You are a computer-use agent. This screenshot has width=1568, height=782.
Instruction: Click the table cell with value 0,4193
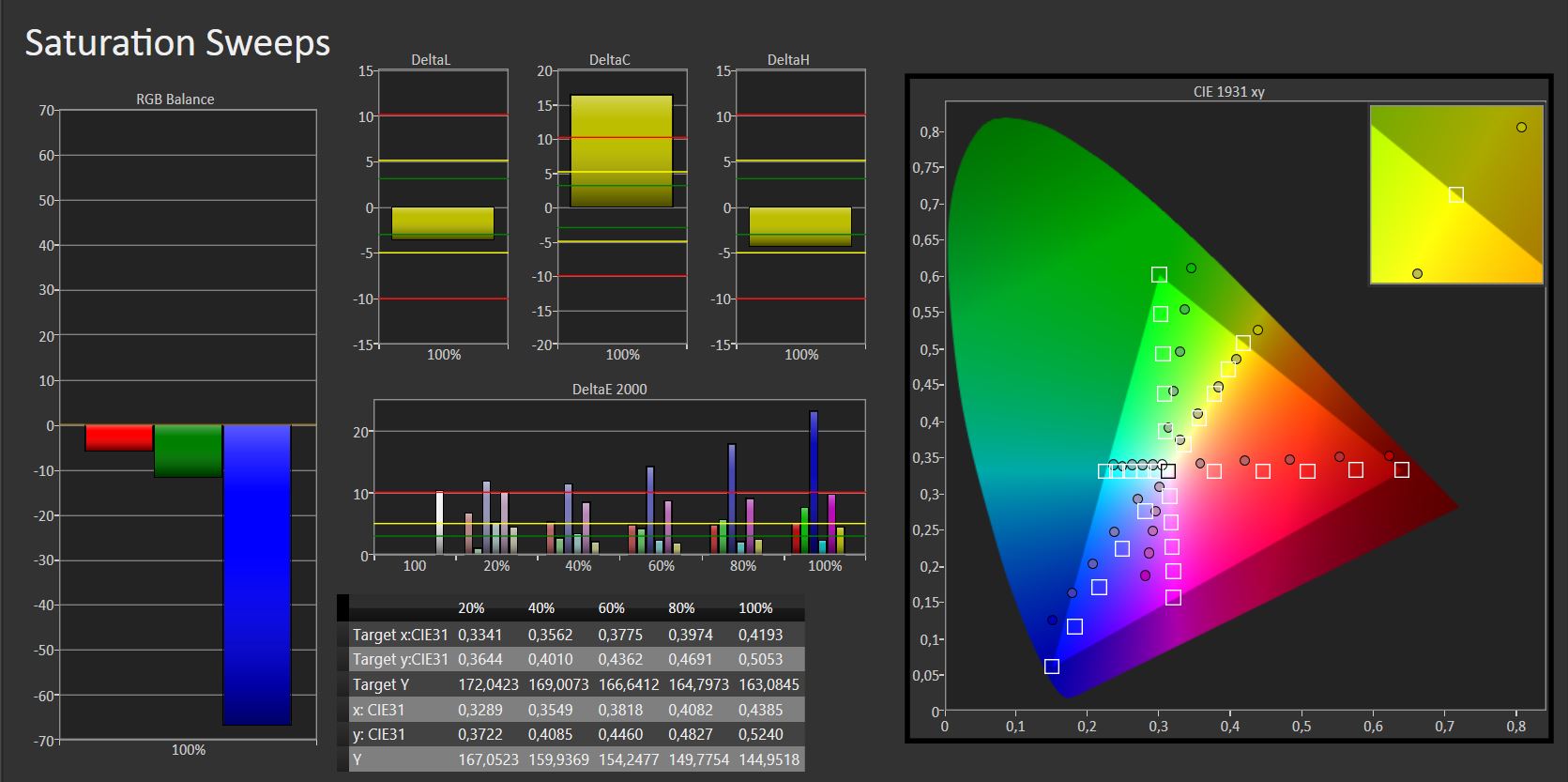(760, 635)
